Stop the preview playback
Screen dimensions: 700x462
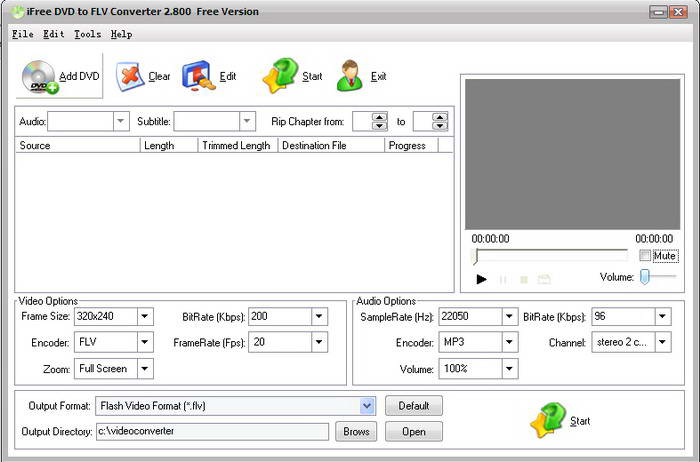524,279
